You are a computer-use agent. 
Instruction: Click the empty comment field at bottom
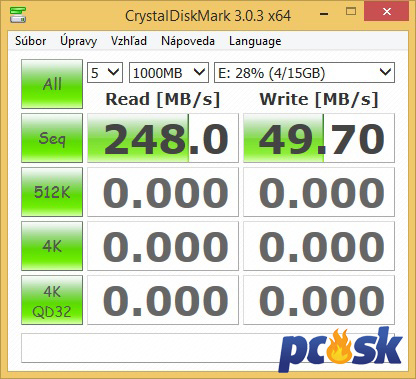tap(208, 348)
